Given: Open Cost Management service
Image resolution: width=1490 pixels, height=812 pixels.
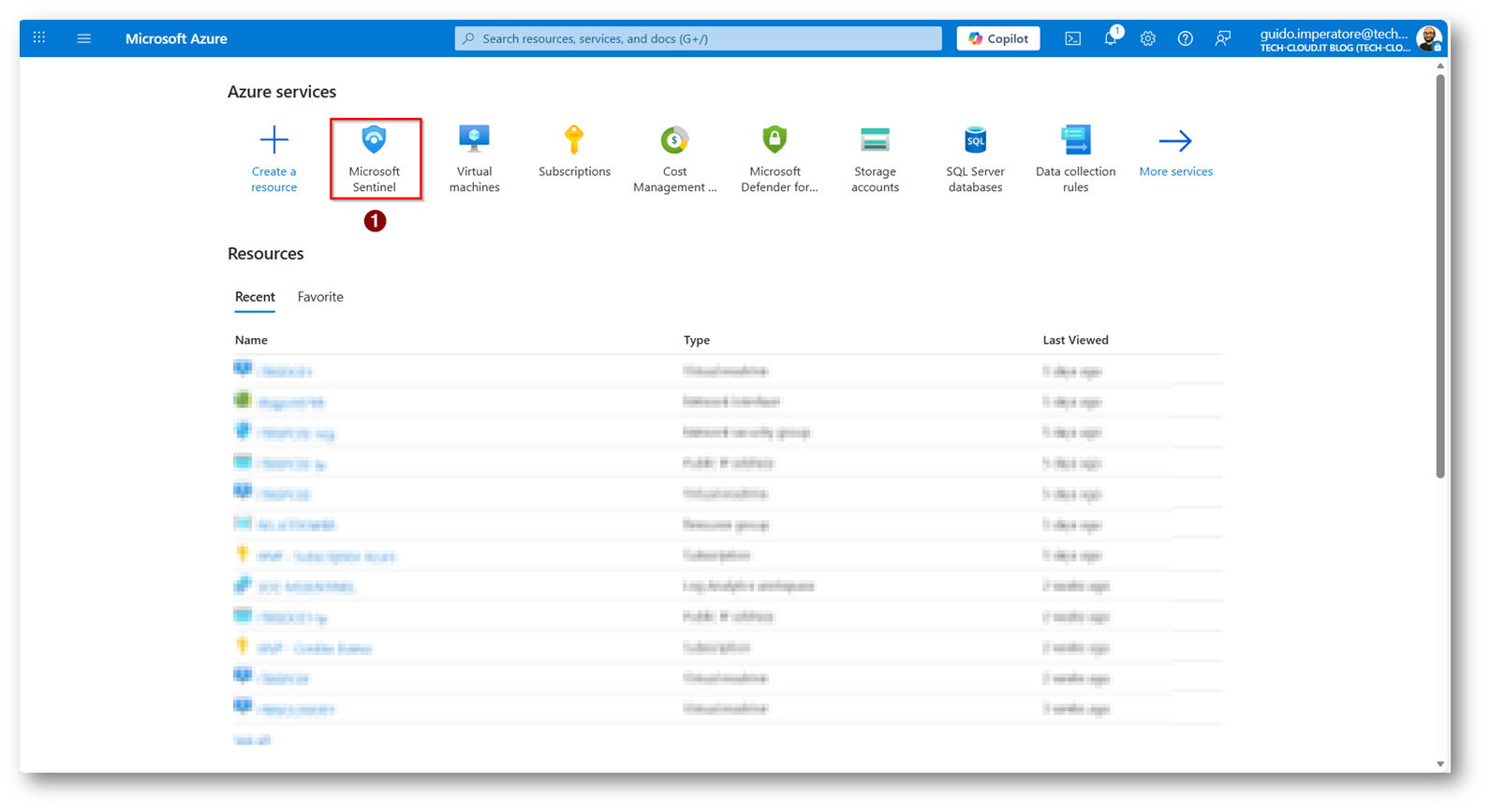Looking at the screenshot, I should tap(675, 158).
